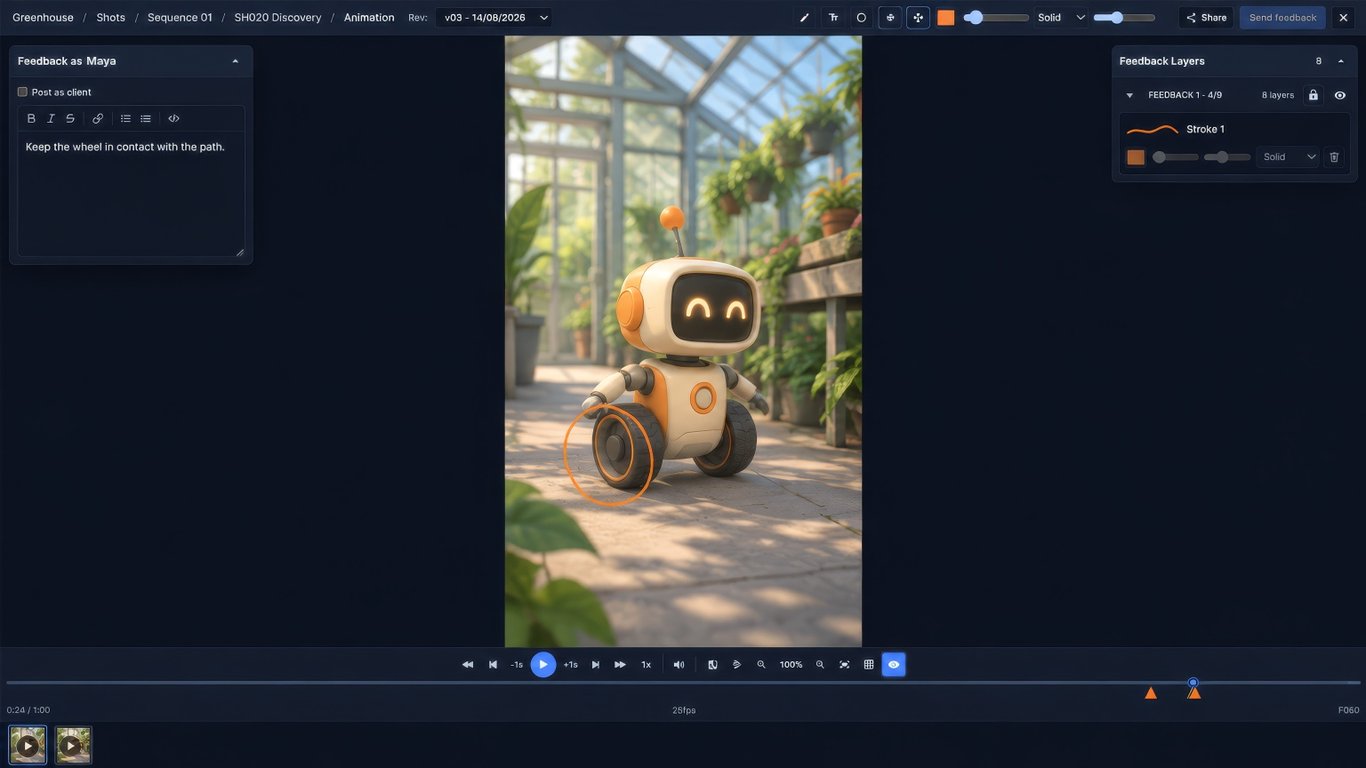Open Sequence 01 breadcrumb

coord(180,17)
